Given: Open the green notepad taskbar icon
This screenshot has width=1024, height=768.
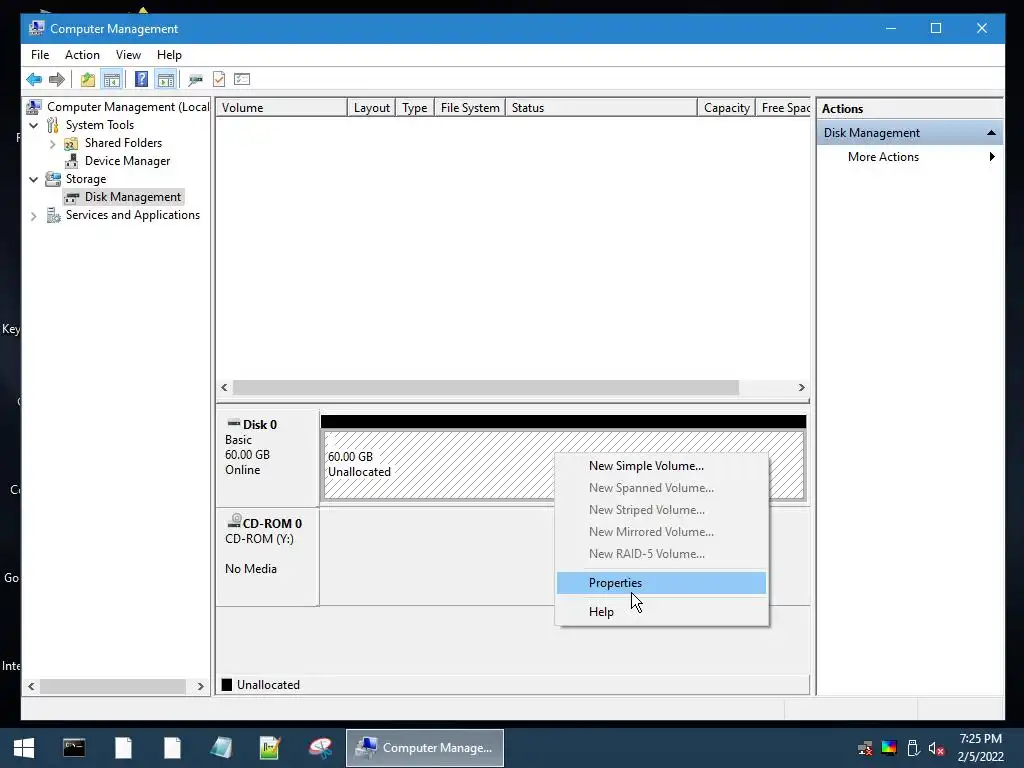Looking at the screenshot, I should [270, 748].
